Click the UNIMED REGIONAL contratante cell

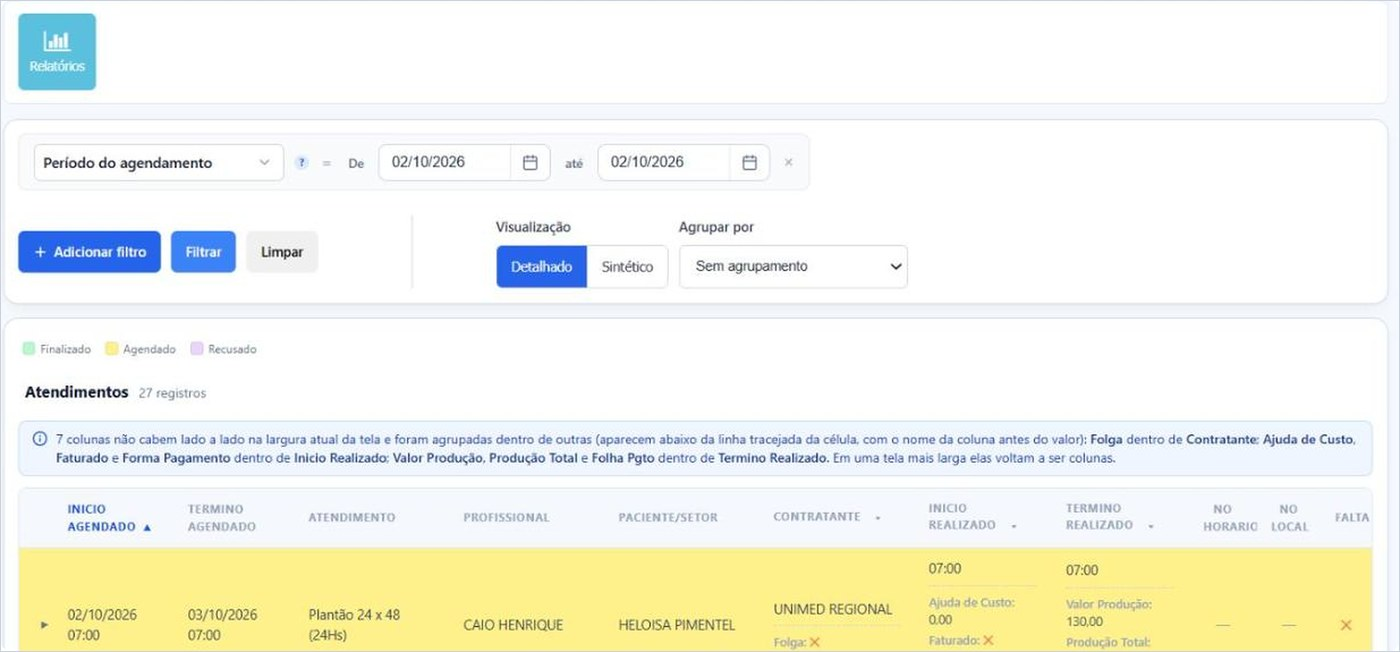tap(833, 609)
